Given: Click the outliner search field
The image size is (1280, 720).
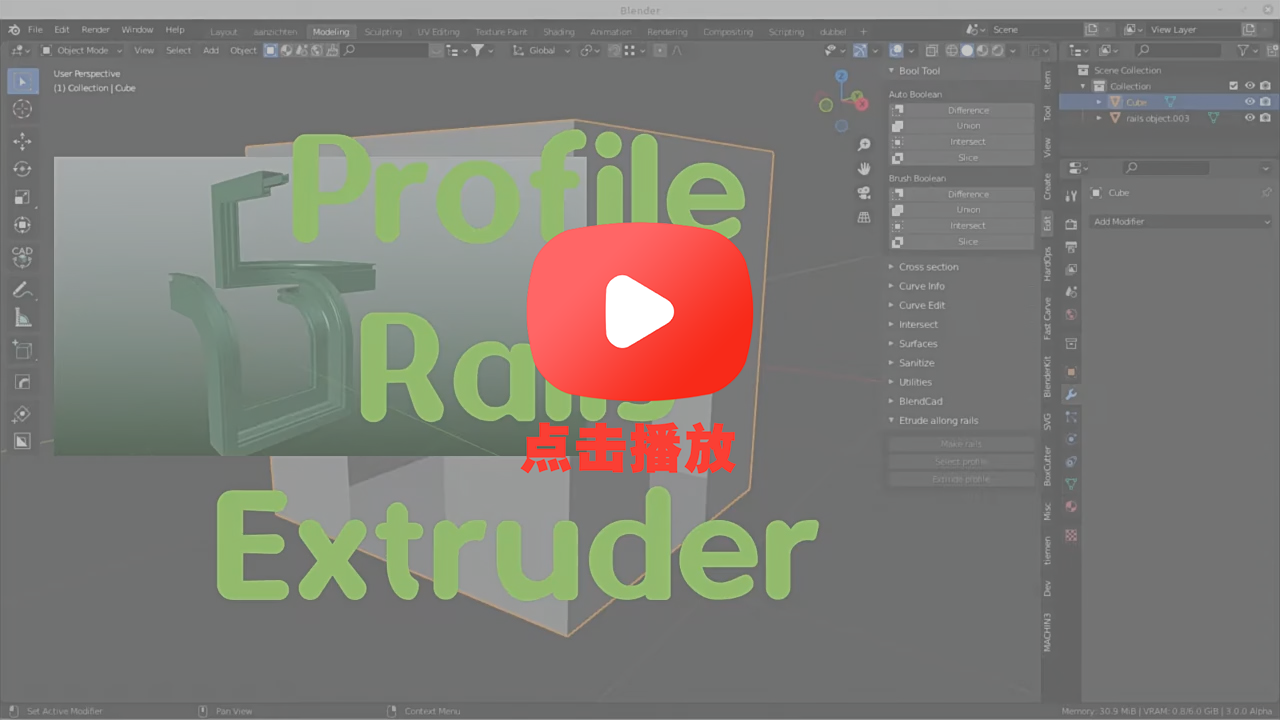Looking at the screenshot, I should click(x=1178, y=50).
